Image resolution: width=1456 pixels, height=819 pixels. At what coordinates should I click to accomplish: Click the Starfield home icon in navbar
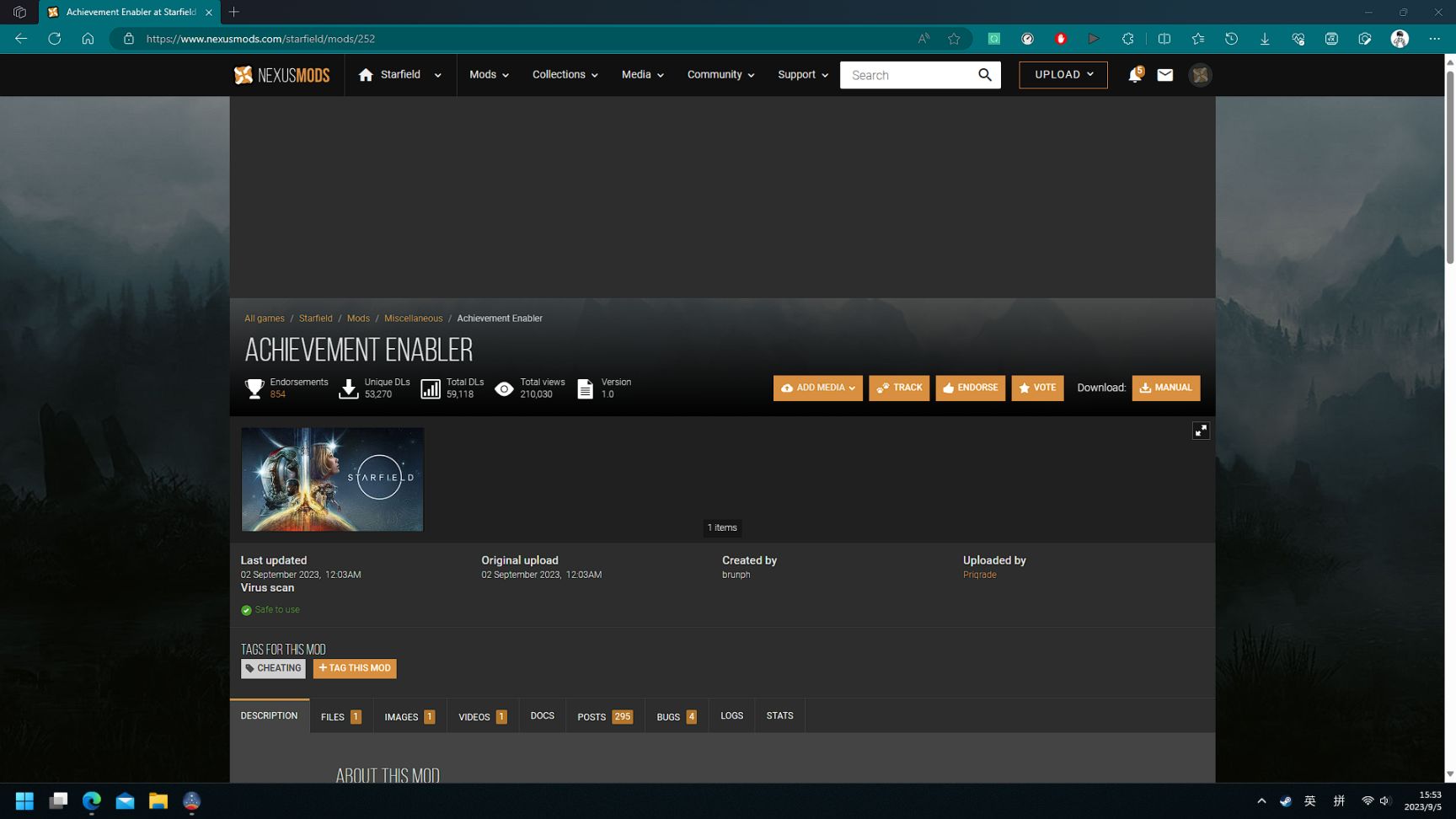tap(366, 75)
